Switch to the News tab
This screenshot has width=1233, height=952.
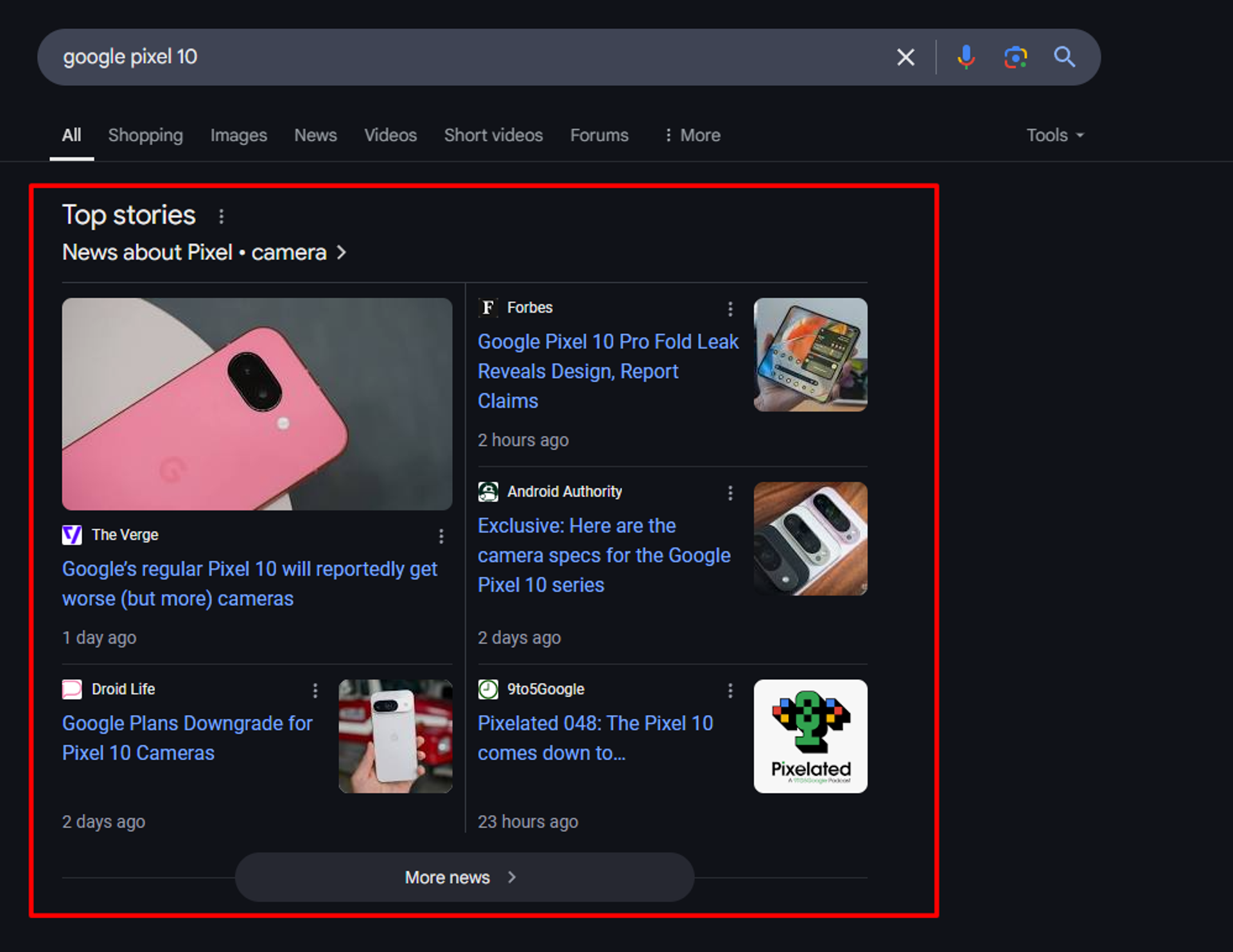315,135
